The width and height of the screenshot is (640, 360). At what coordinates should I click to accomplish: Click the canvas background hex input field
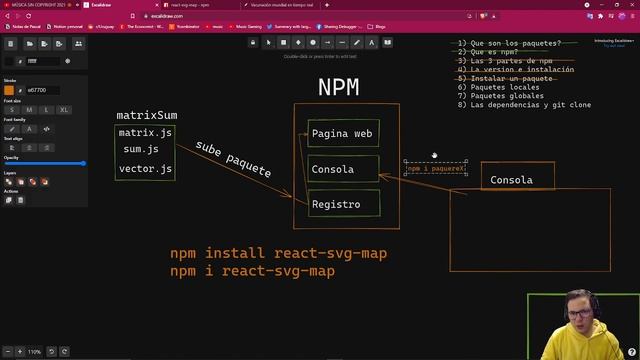point(43,61)
